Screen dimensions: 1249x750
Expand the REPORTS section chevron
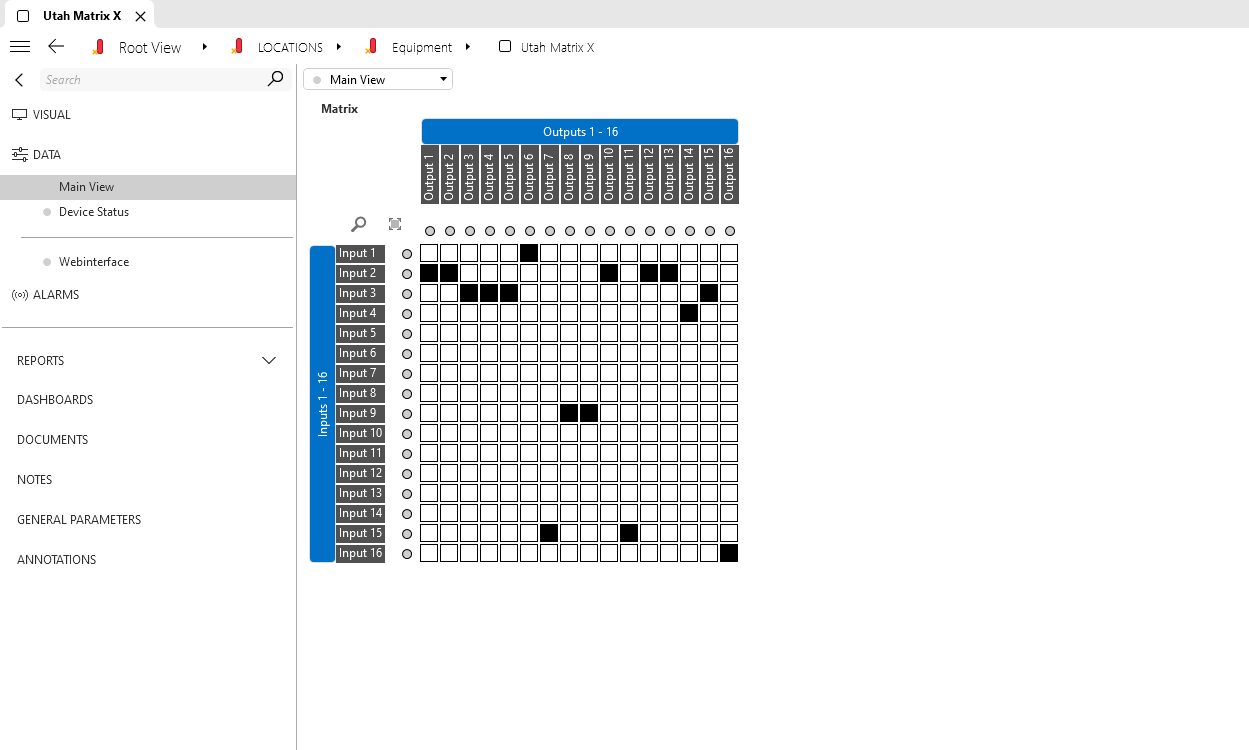pos(269,360)
